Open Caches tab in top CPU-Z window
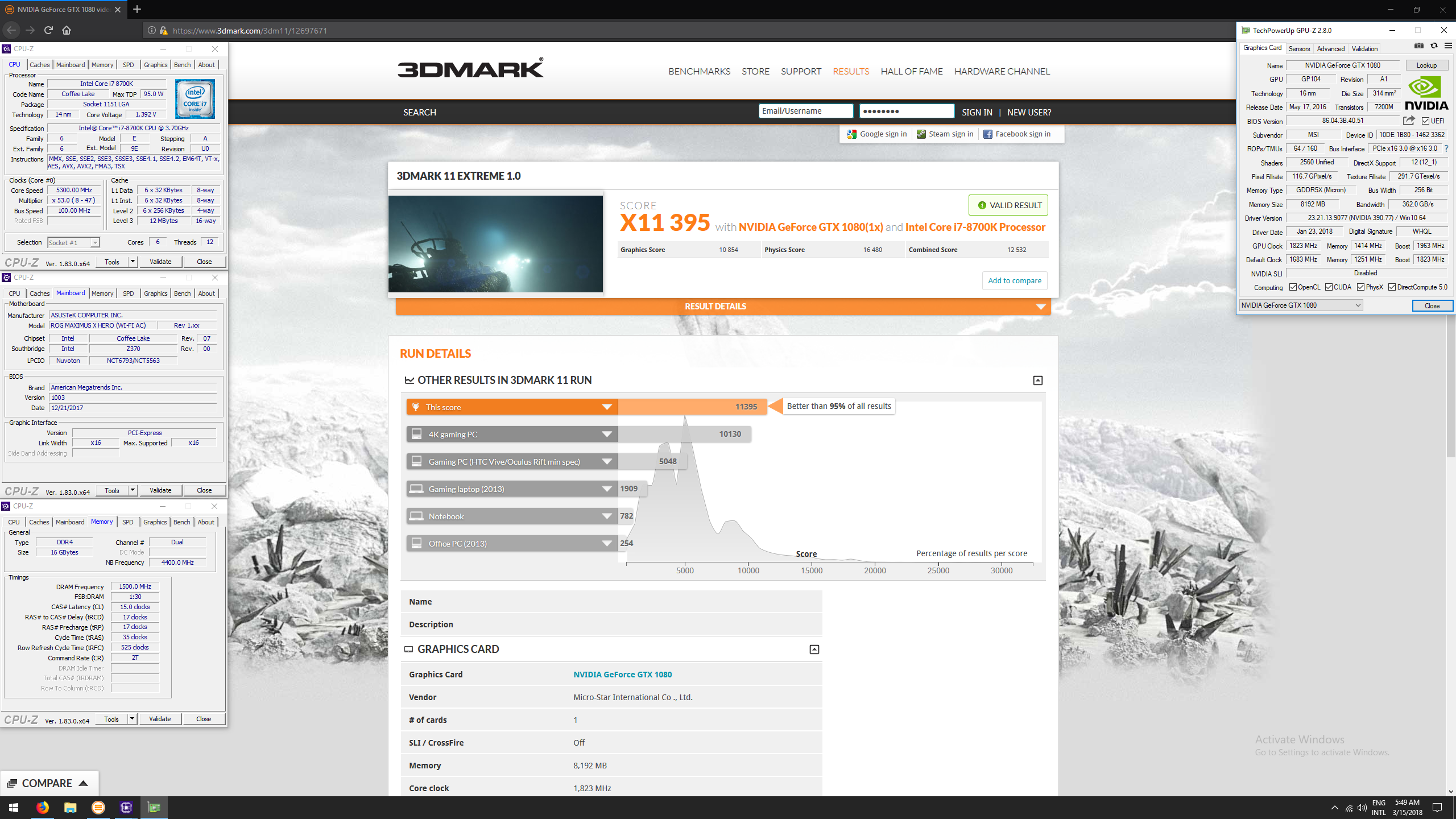This screenshot has height=819, width=1456. tap(40, 65)
